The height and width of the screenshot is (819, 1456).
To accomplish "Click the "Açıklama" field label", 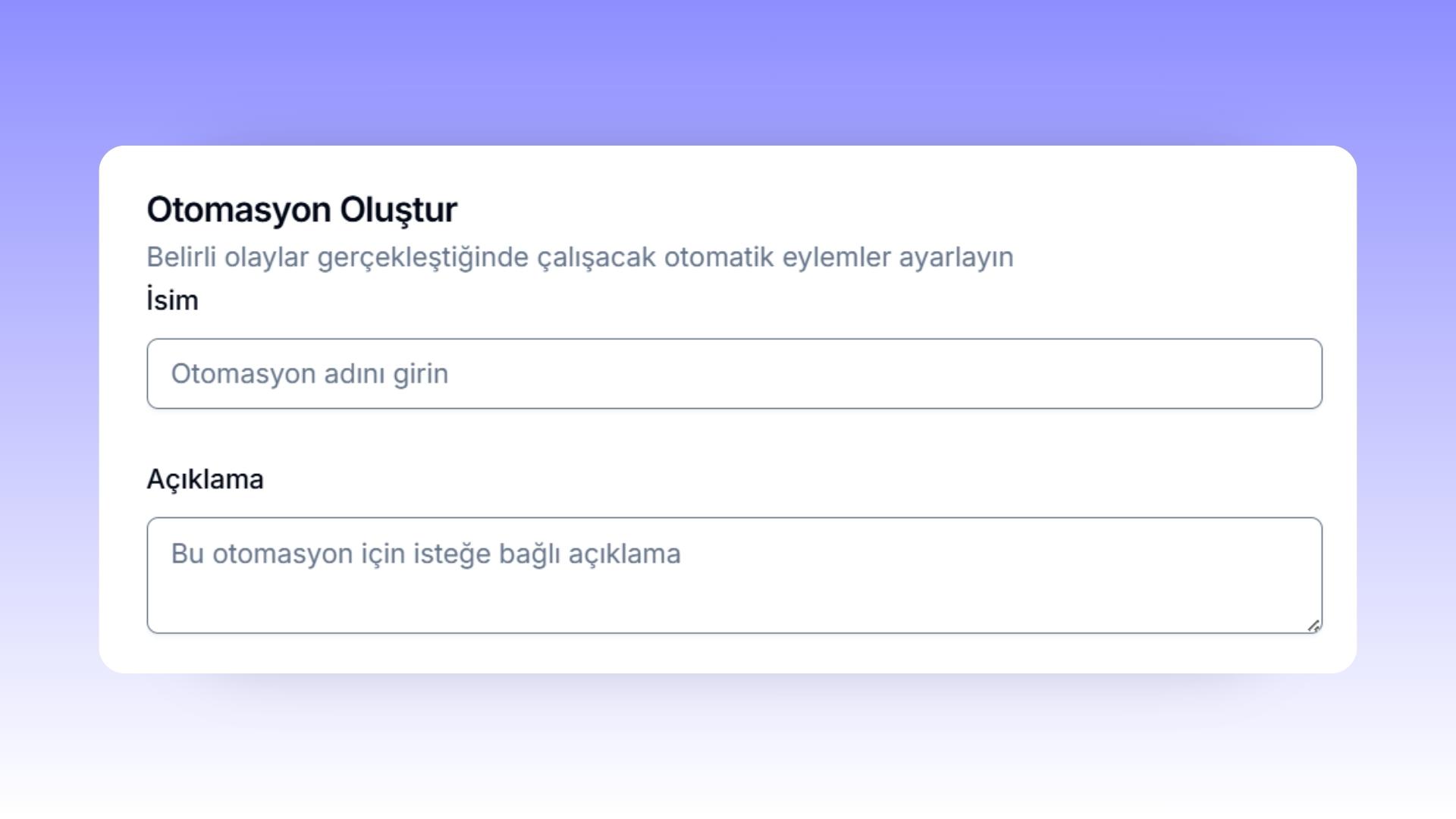I will (205, 479).
